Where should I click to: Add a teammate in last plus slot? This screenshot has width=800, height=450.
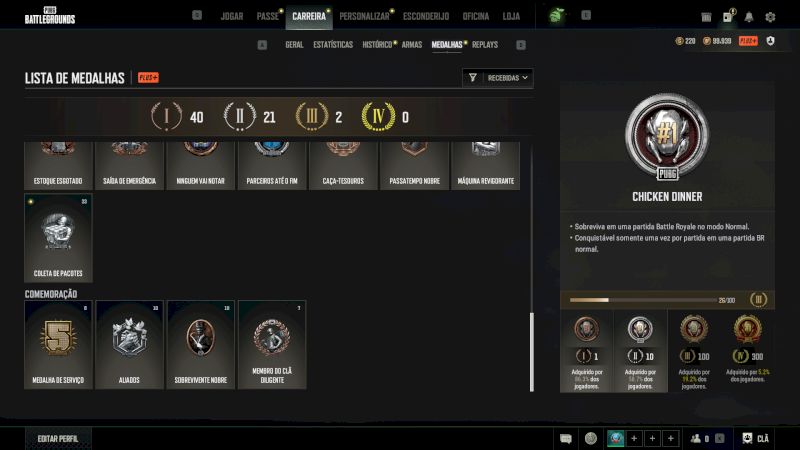click(671, 439)
